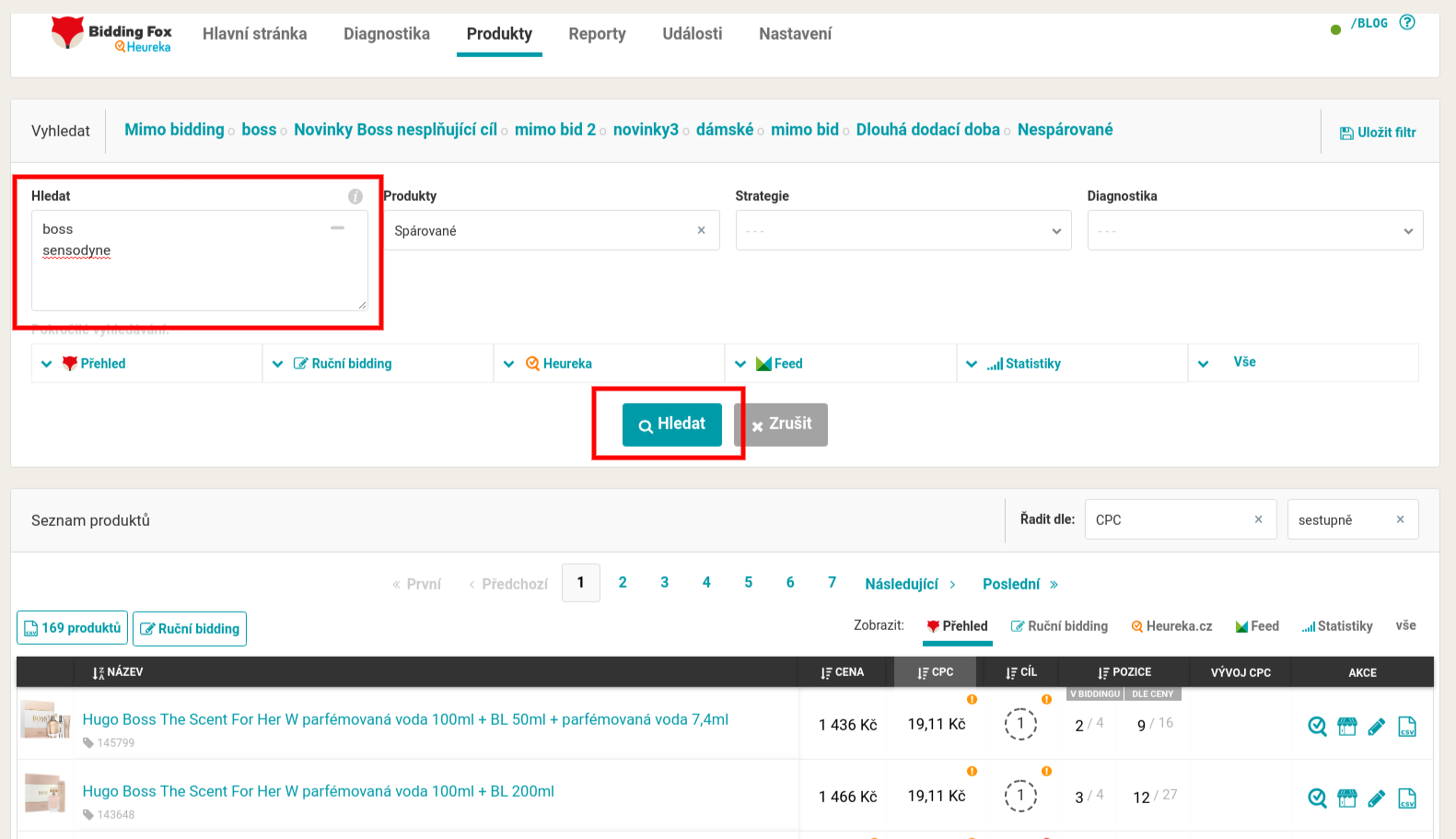
Task: Expand the Feed advanced search section
Action: coord(840,363)
